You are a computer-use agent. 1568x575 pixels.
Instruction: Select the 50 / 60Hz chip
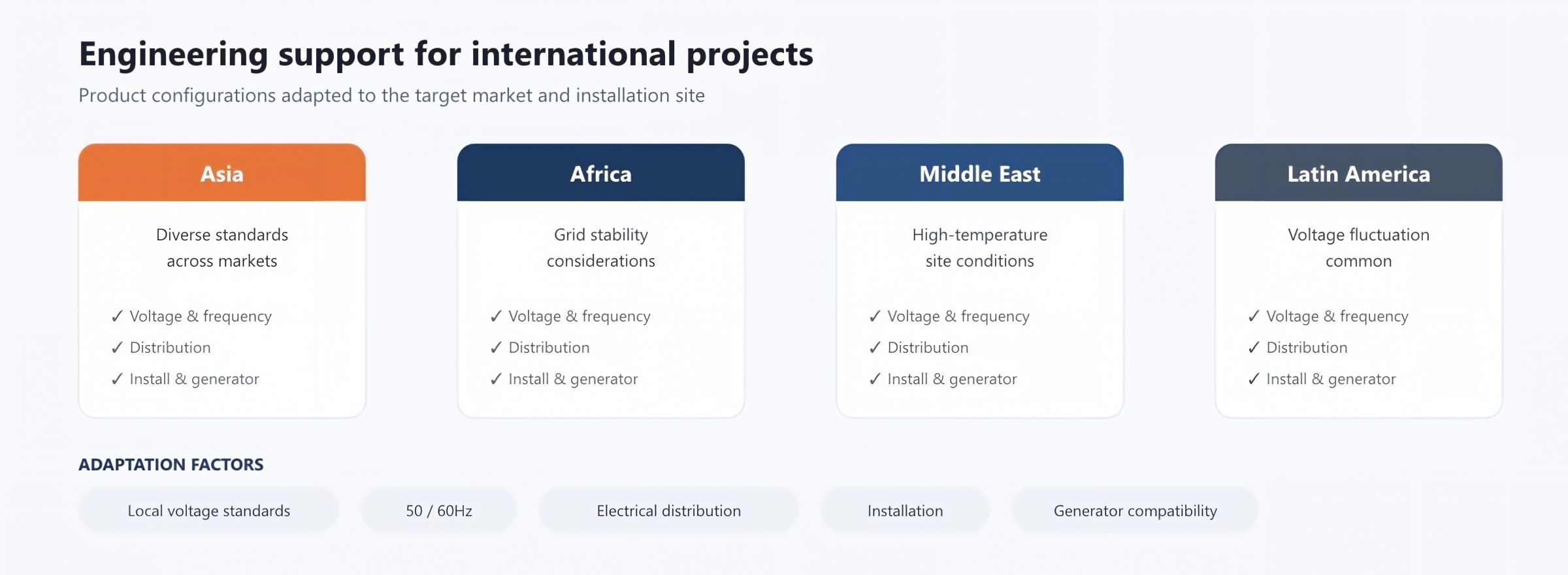point(439,510)
